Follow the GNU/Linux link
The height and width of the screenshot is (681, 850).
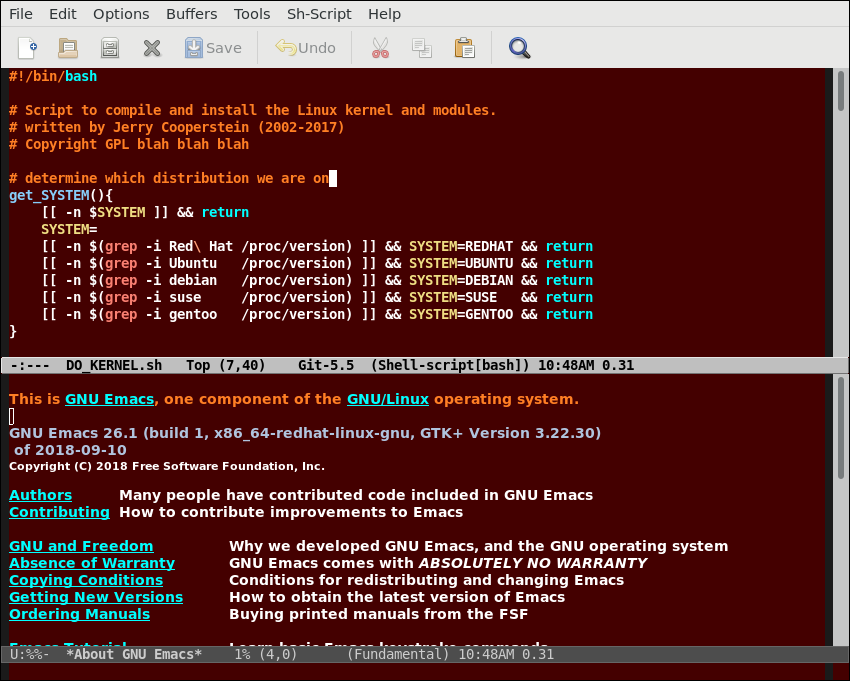(388, 399)
